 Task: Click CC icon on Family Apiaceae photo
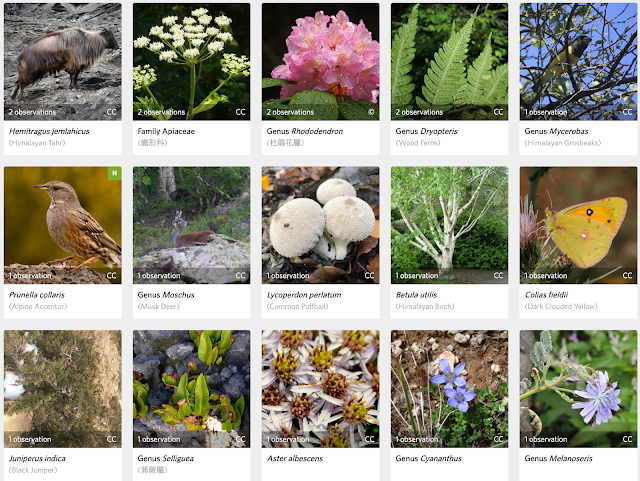click(240, 112)
